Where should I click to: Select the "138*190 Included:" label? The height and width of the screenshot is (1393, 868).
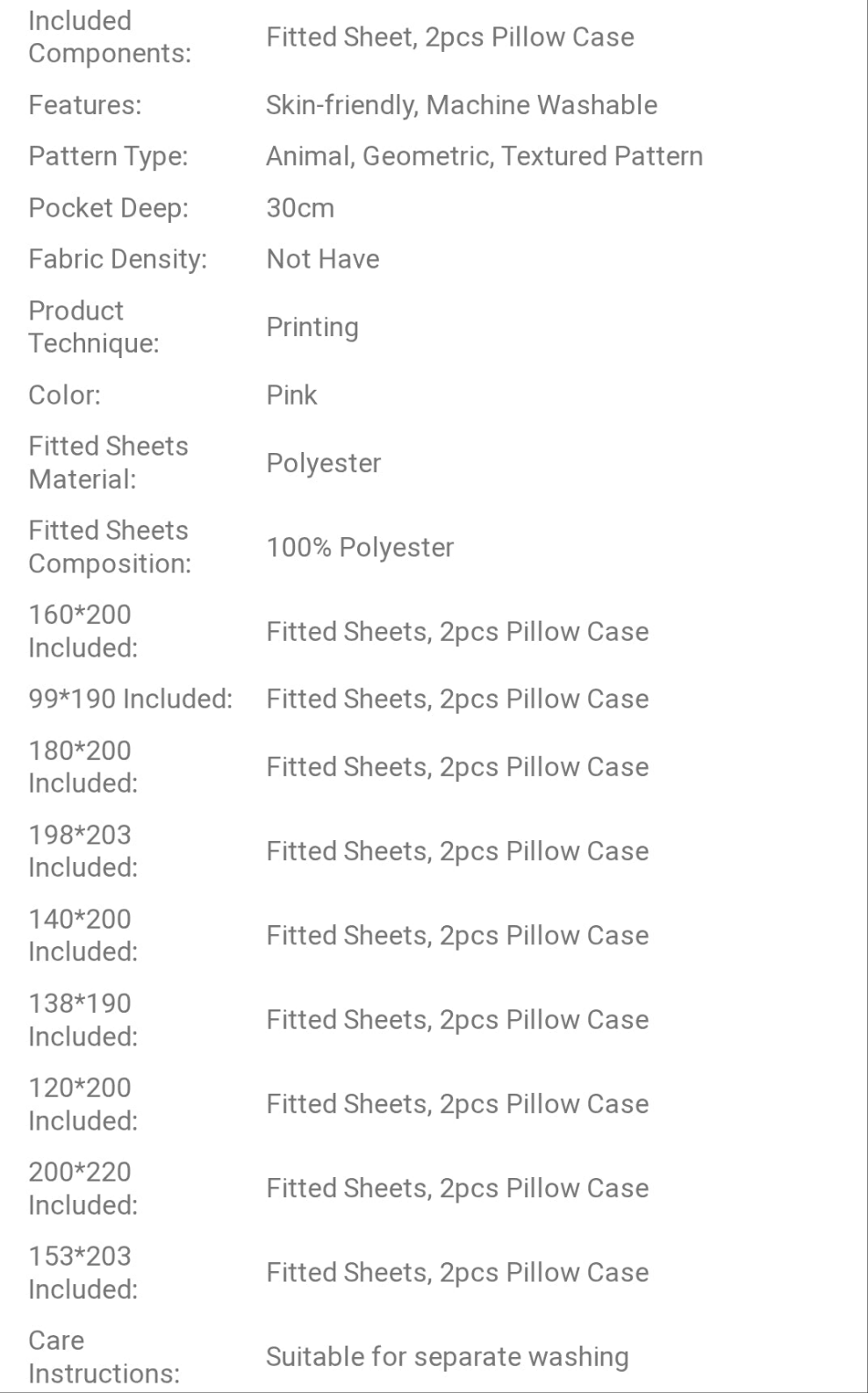coord(82,1019)
